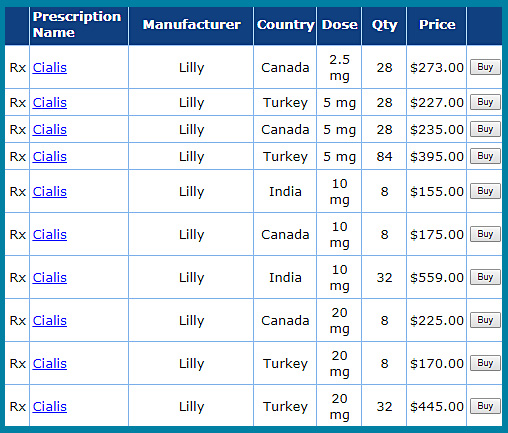Buy the $170.00 Turkey 20 mg option
The height and width of the screenshot is (433, 508).
click(x=485, y=363)
